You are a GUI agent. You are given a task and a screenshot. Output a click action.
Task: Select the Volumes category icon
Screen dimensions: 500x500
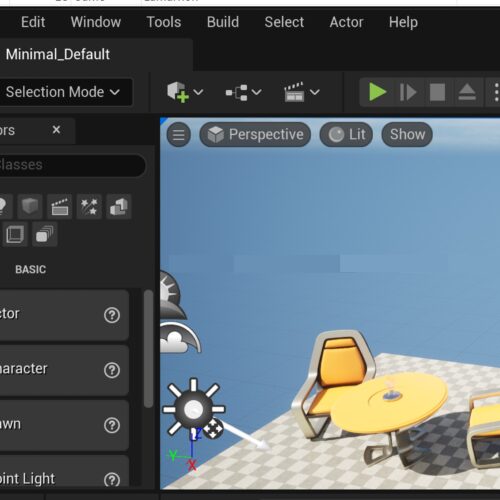(x=15, y=234)
